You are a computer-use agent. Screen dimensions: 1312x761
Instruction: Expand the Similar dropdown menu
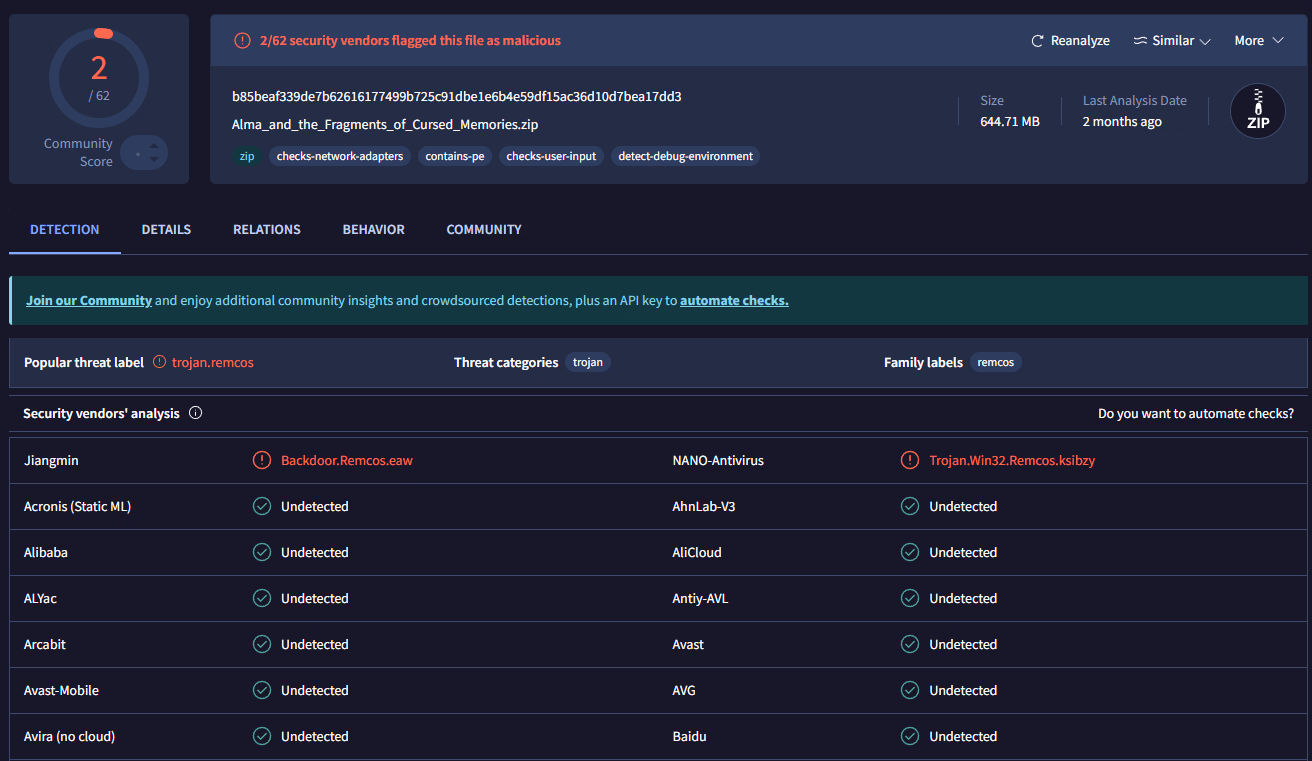pyautogui.click(x=1172, y=41)
